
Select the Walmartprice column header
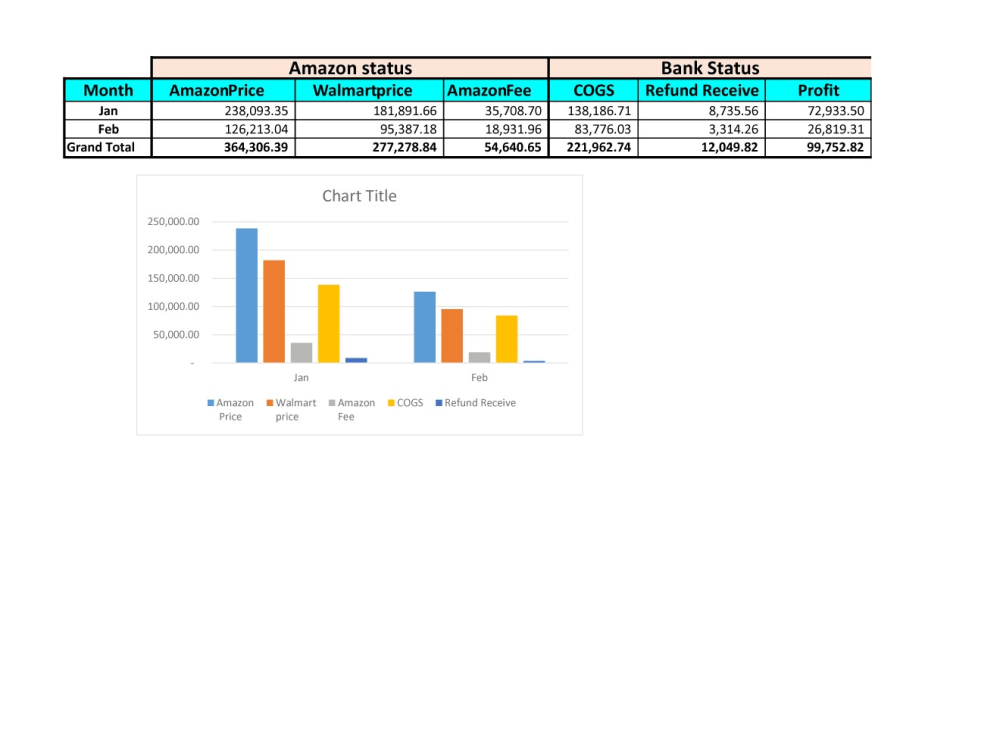(x=369, y=91)
